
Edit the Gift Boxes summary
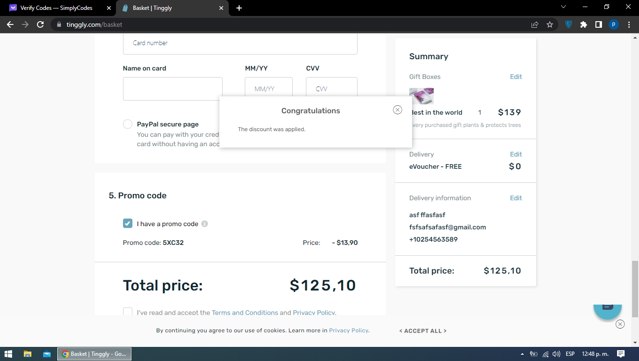coord(516,77)
